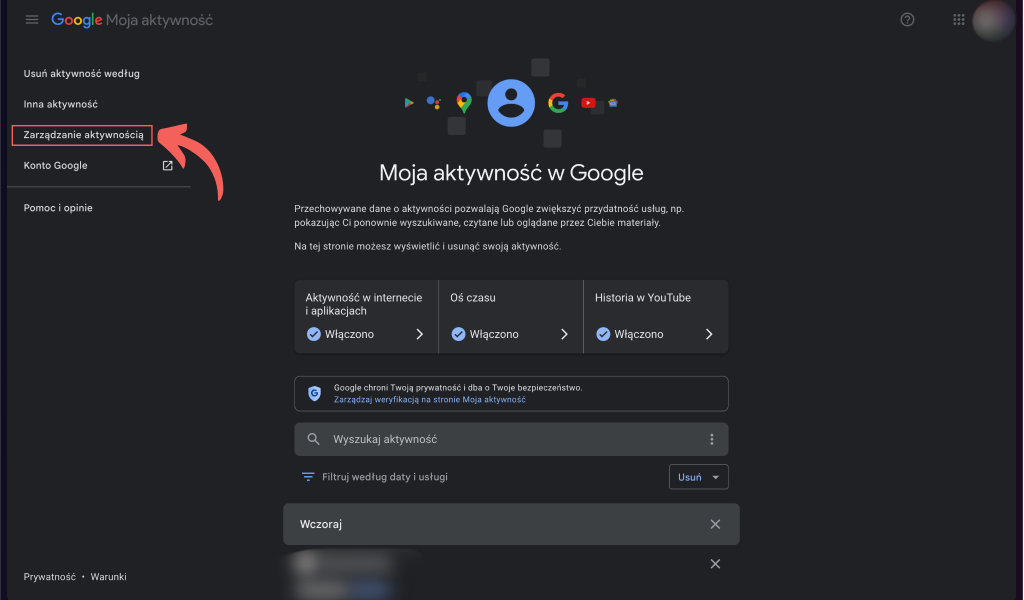
Task: Open the hamburger main menu
Action: tap(32, 20)
